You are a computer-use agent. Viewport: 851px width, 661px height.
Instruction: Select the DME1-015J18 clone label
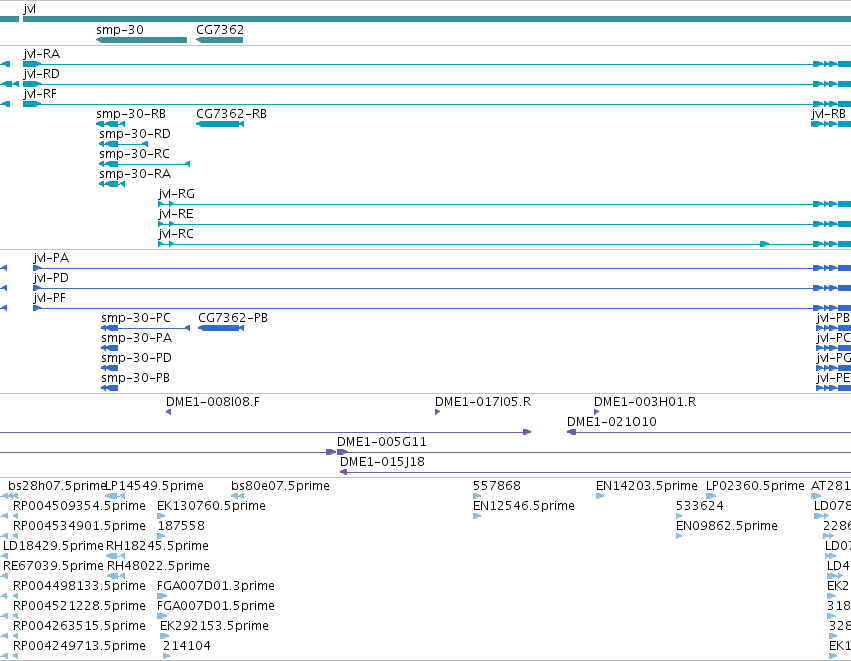coord(382,462)
